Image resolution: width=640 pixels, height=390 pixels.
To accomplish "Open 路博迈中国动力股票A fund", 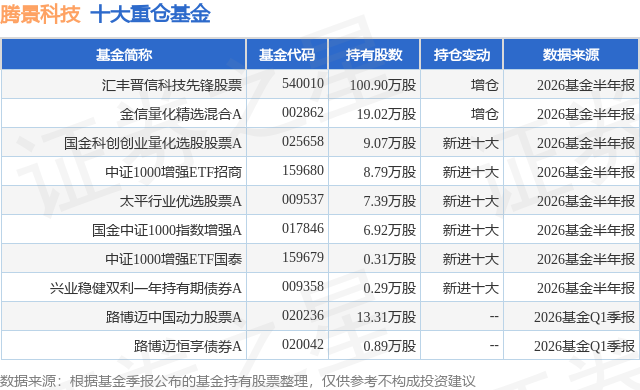I will 174,317.
